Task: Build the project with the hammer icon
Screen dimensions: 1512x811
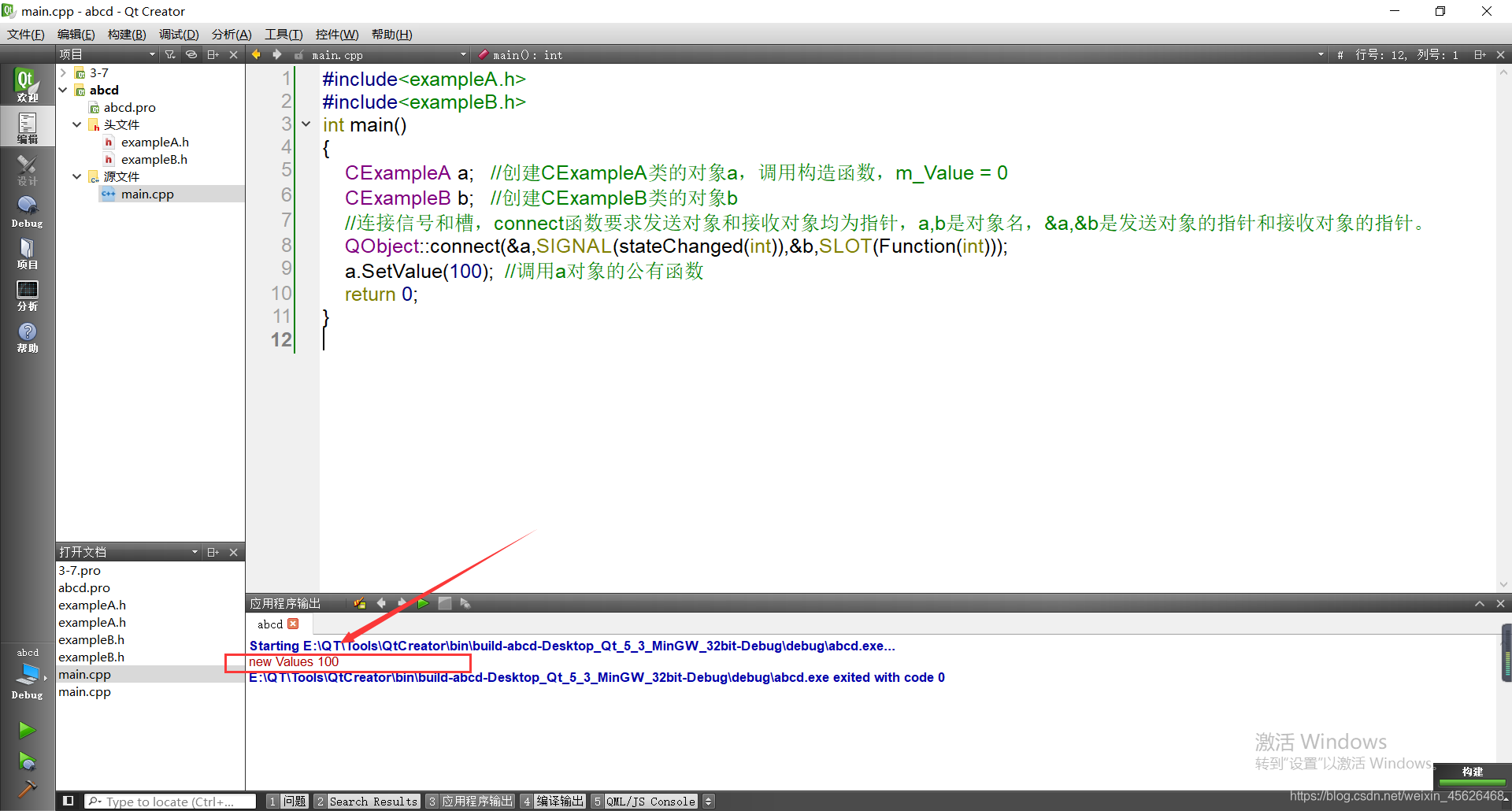Action: (x=27, y=788)
